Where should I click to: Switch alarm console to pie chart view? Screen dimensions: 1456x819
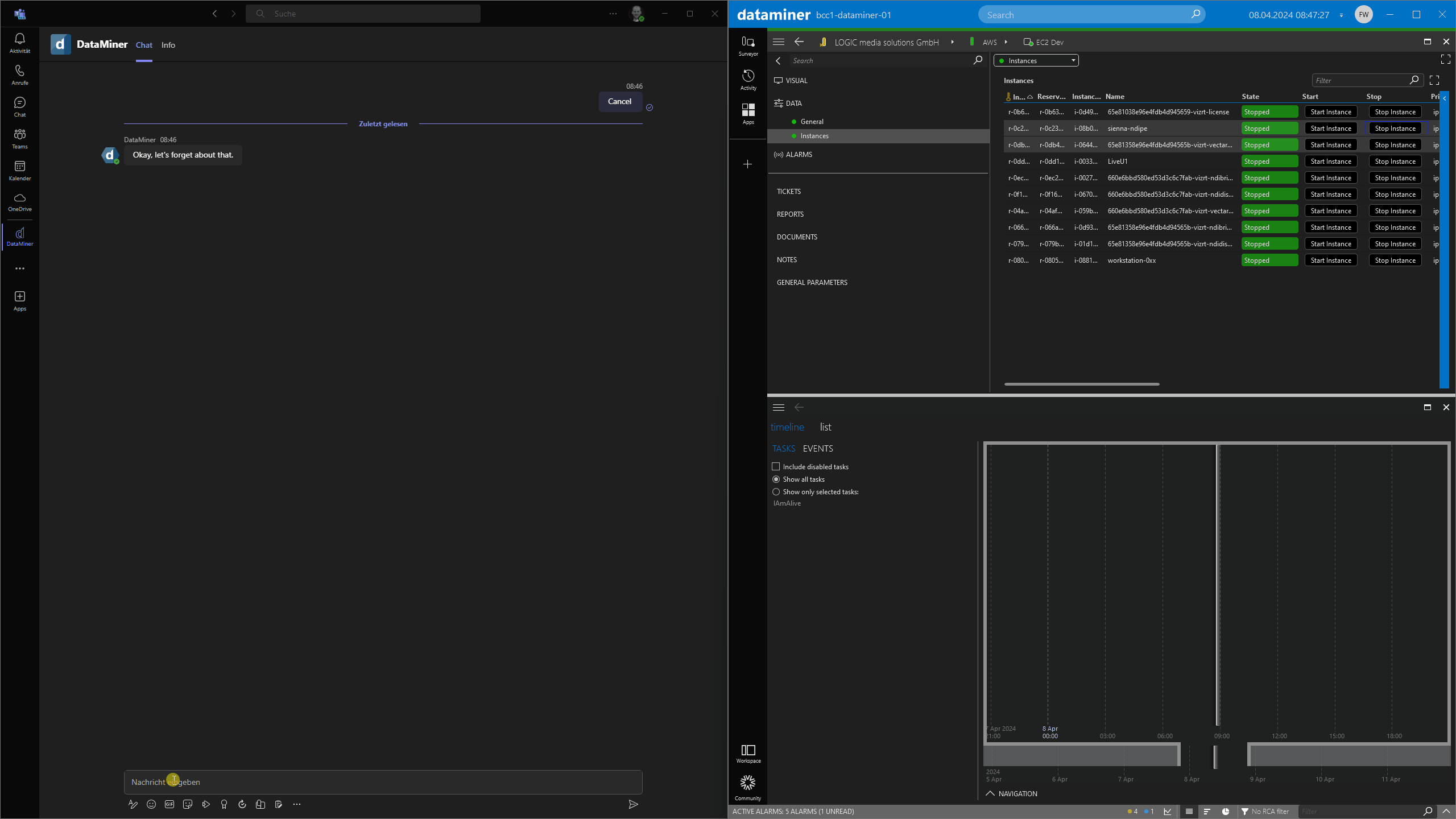1226,812
